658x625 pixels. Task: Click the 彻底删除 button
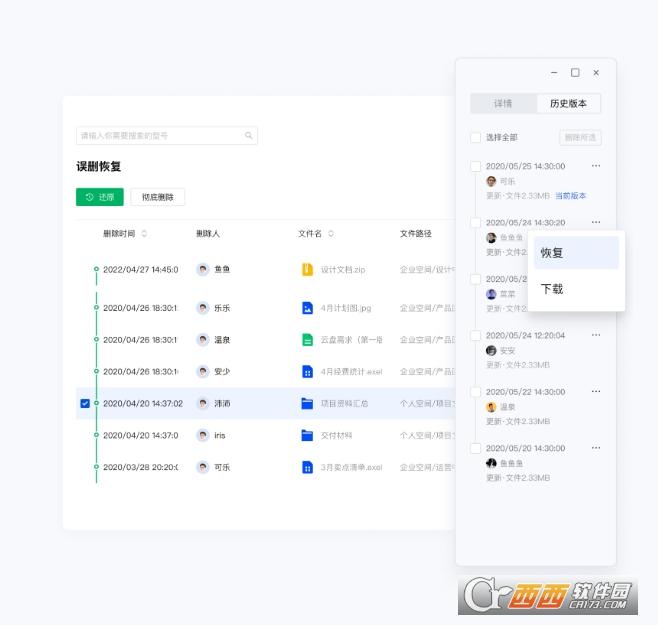pos(157,197)
